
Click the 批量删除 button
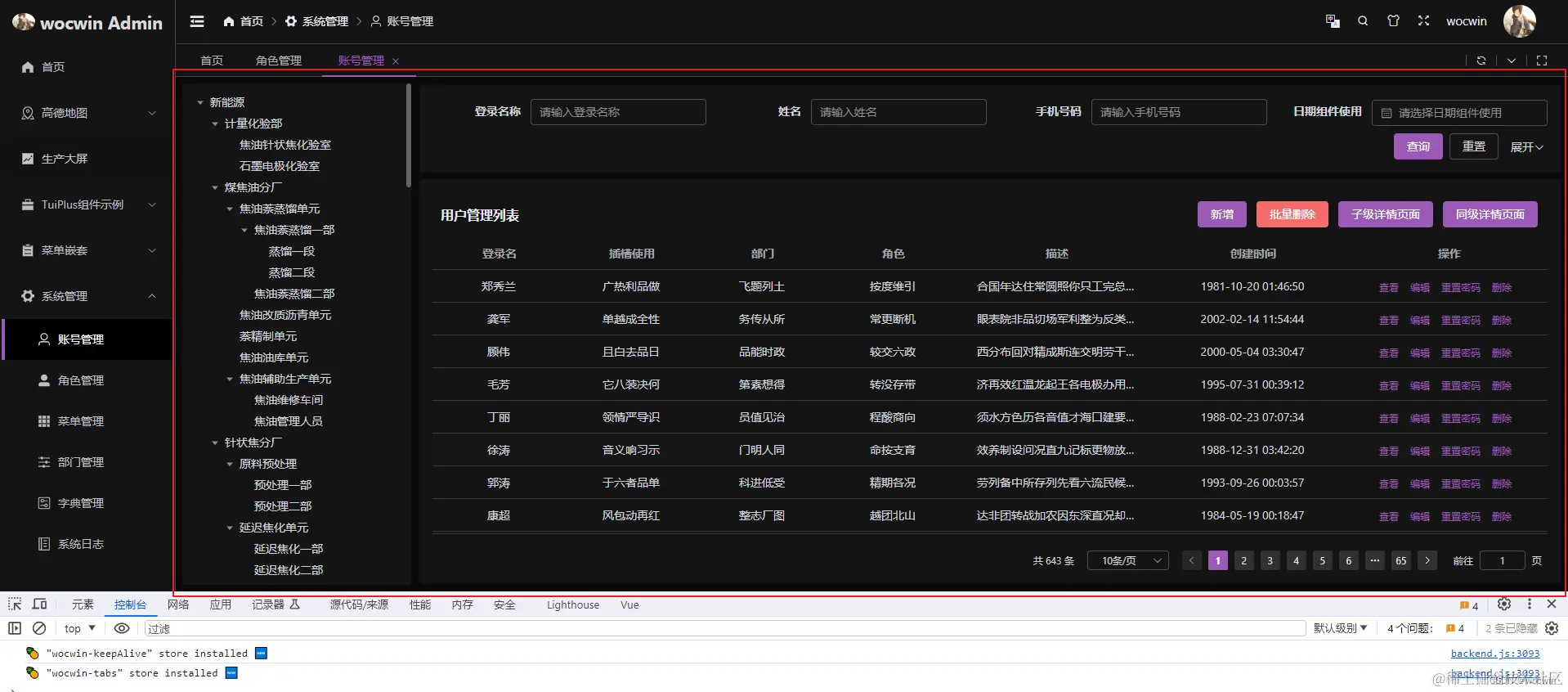(1292, 214)
